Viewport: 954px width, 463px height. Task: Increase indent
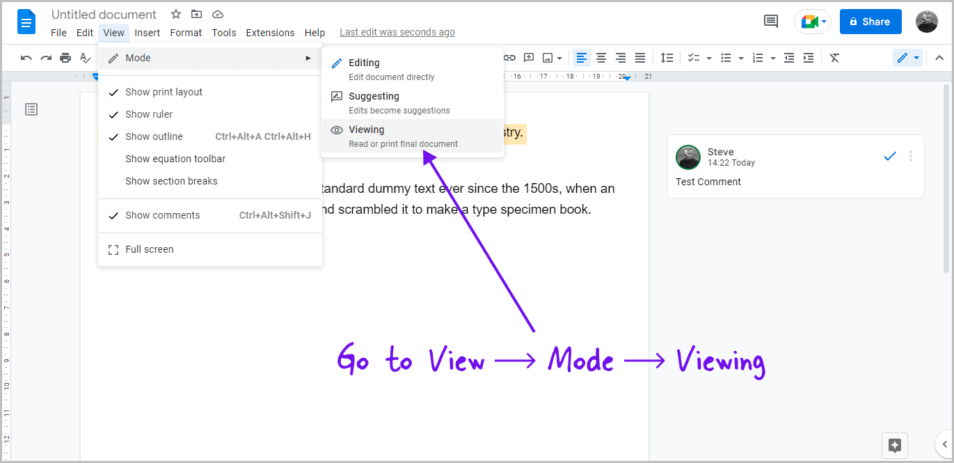coord(809,58)
